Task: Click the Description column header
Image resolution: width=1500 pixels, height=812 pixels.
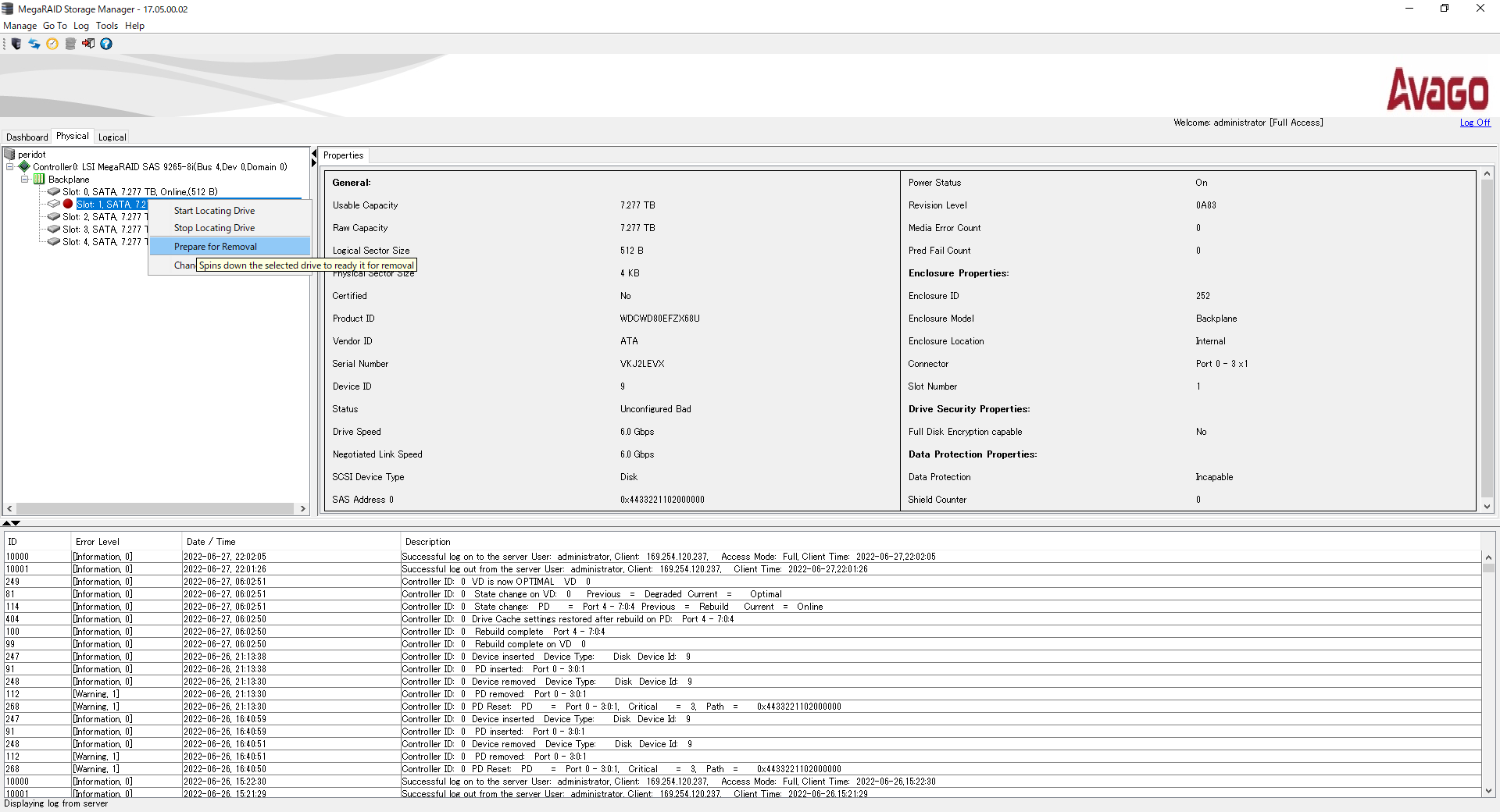Action: tap(941, 542)
